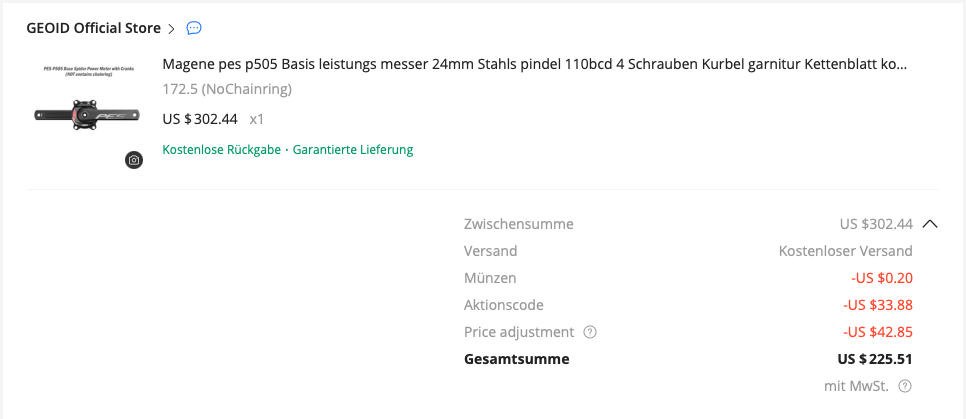Open the GEOID Official Store page
Image resolution: width=966 pixels, height=419 pixels.
pos(95,28)
